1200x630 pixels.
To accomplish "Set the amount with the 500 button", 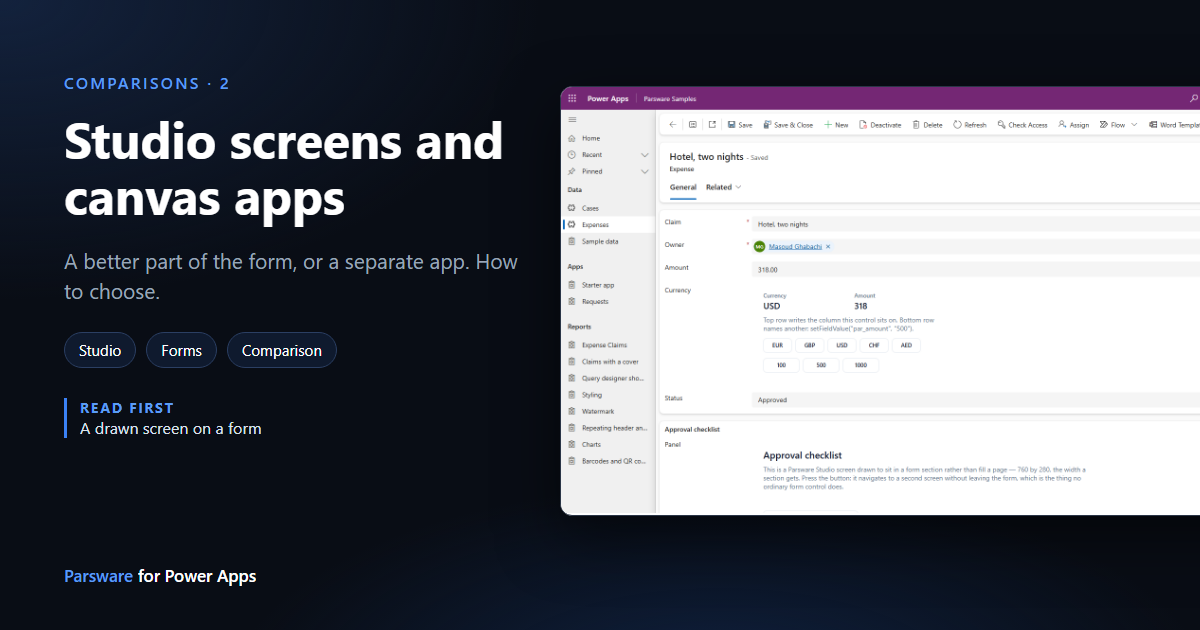I will [x=821, y=366].
